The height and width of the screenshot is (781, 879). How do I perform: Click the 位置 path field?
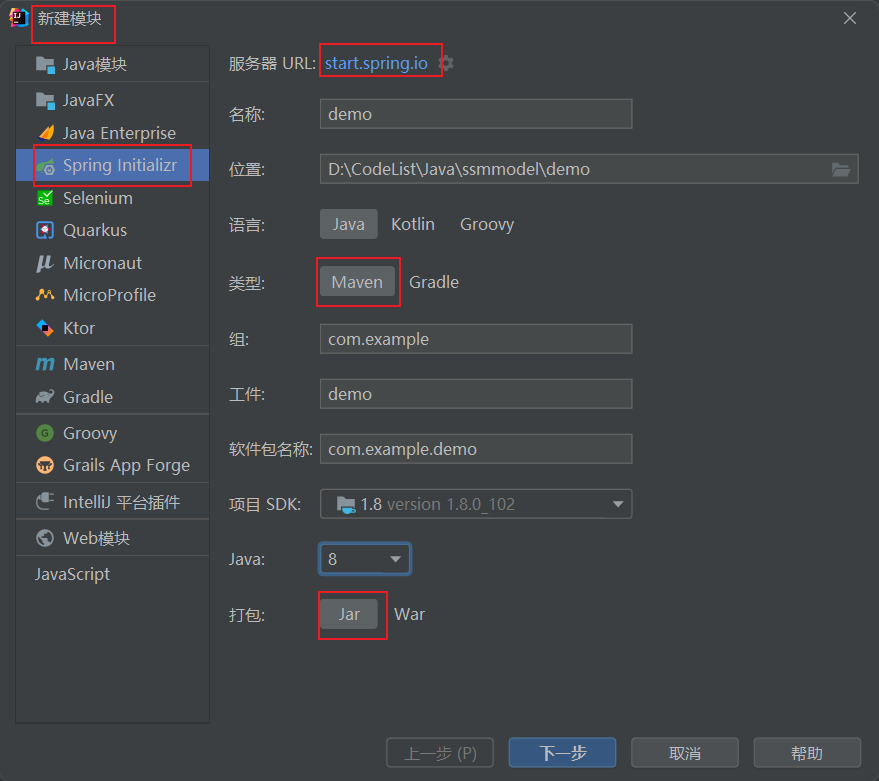click(589, 169)
